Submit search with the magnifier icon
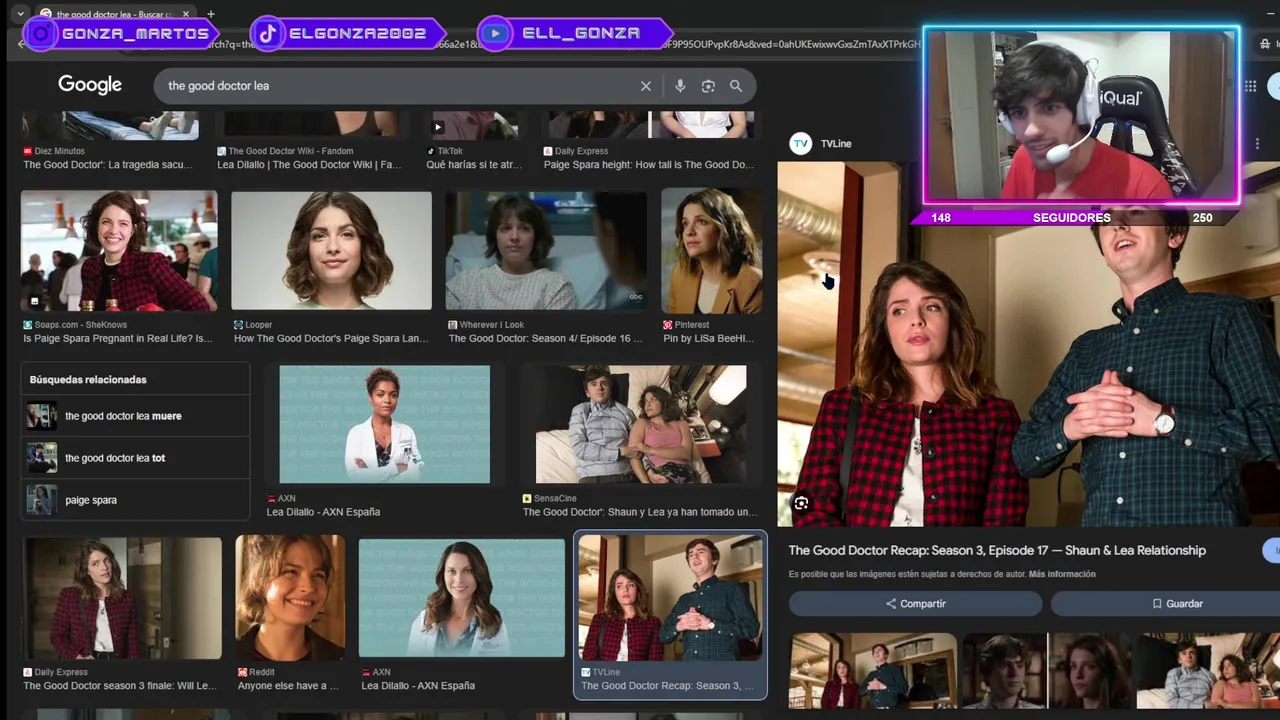The width and height of the screenshot is (1280, 720). [736, 86]
